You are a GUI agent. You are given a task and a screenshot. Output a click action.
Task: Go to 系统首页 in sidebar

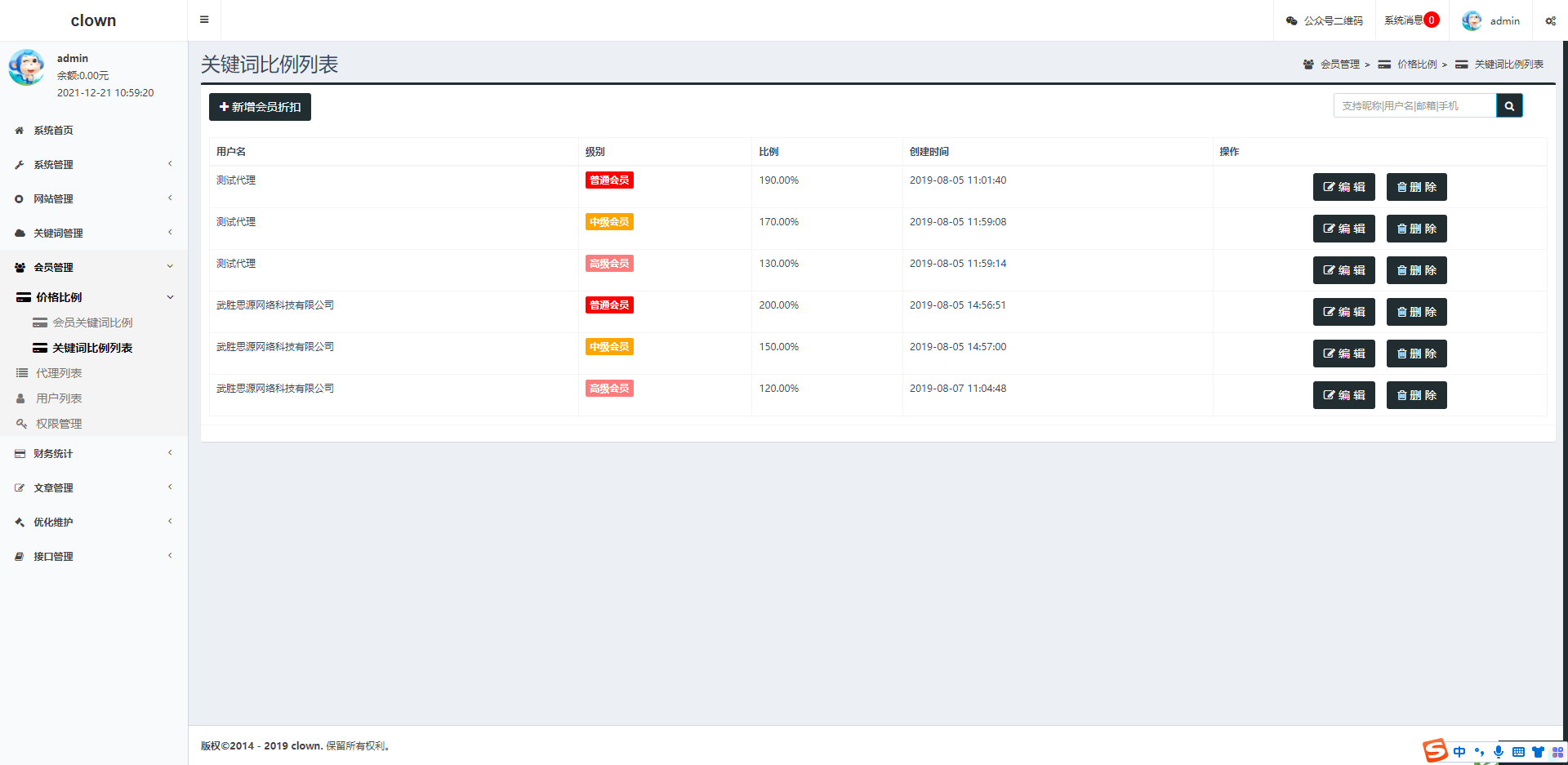coord(53,131)
